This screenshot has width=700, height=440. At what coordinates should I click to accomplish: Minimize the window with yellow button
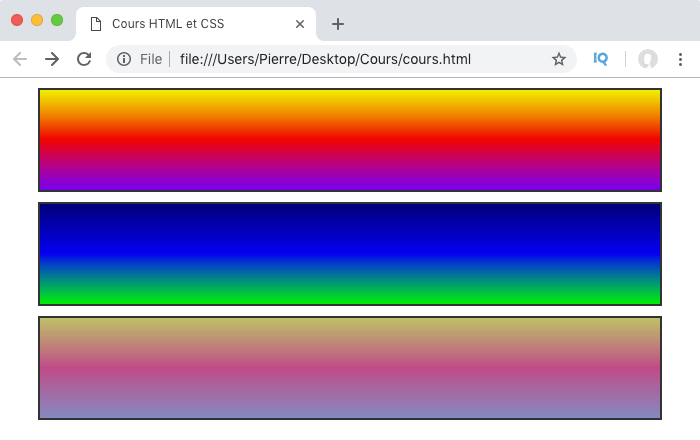[x=37, y=20]
